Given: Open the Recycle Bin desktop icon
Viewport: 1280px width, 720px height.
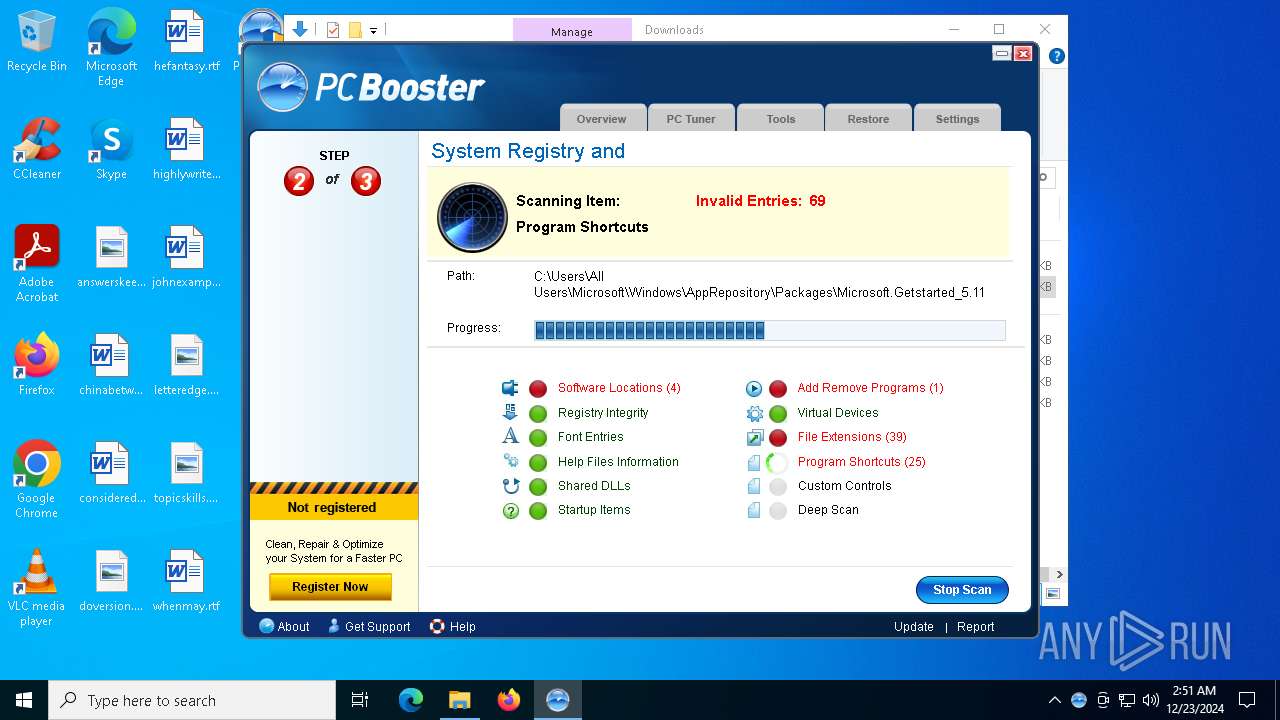Looking at the screenshot, I should pos(37,41).
